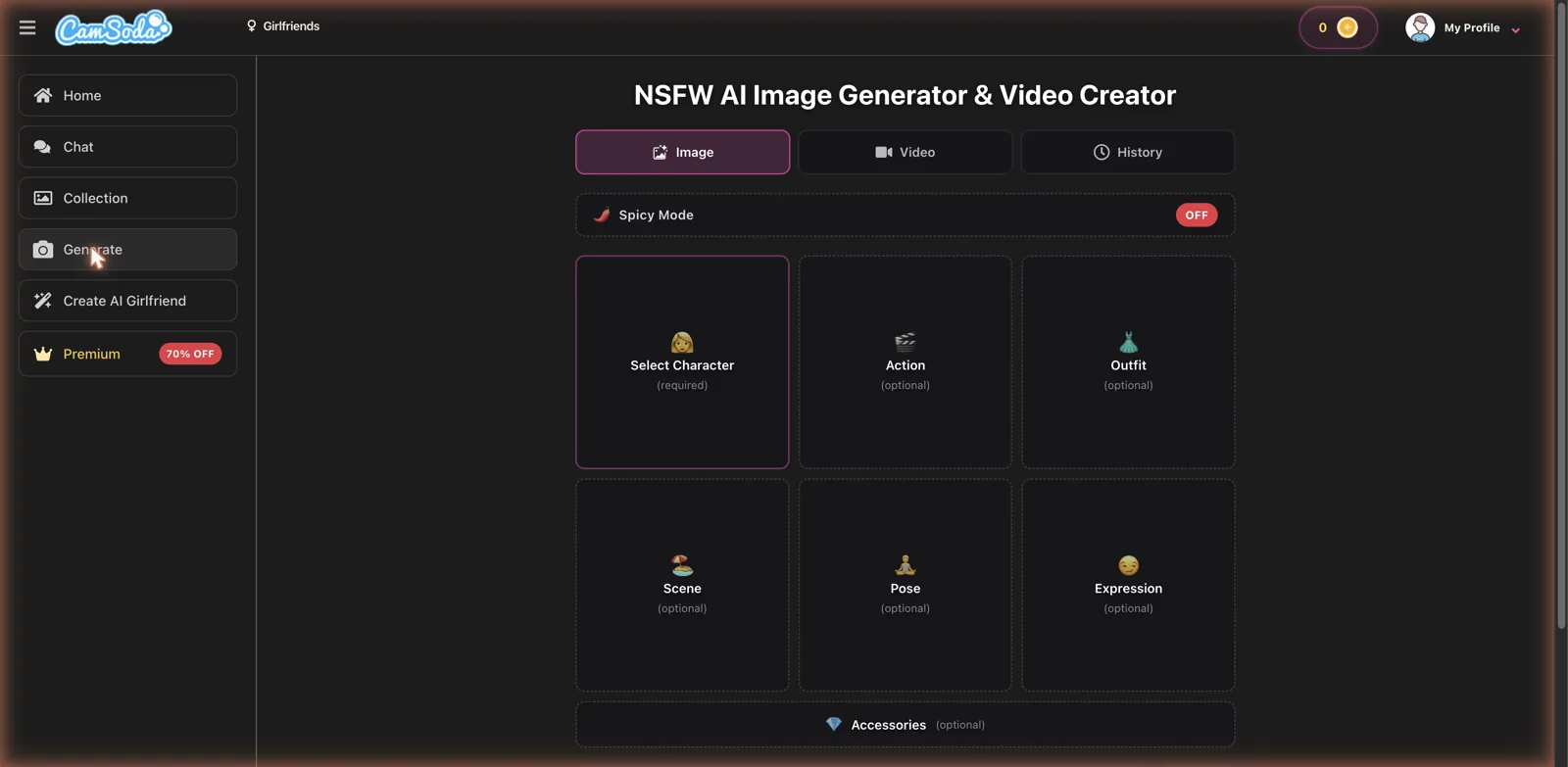Open the Premium sidebar item

coord(127,354)
